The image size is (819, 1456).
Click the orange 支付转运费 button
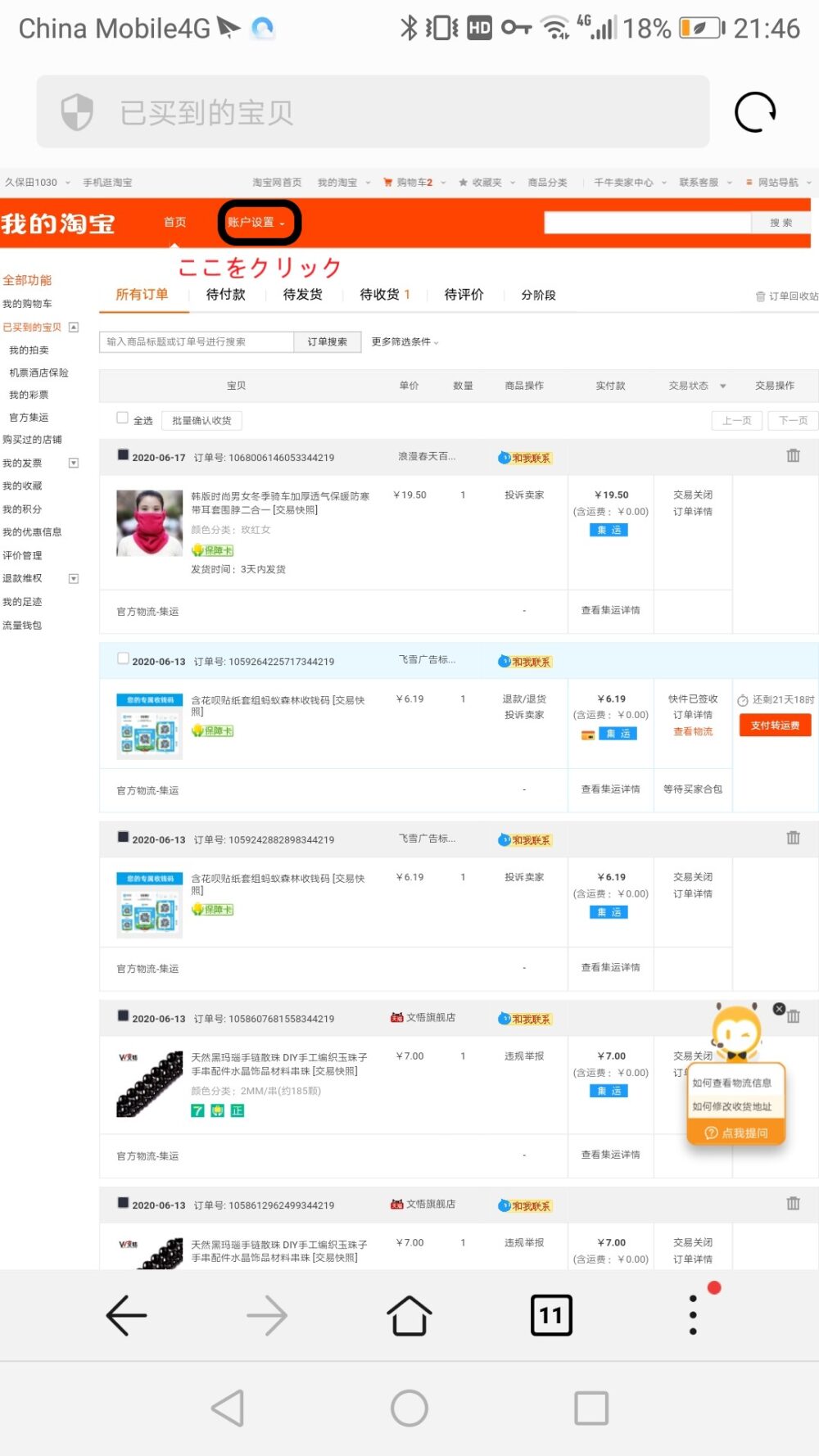tap(775, 725)
